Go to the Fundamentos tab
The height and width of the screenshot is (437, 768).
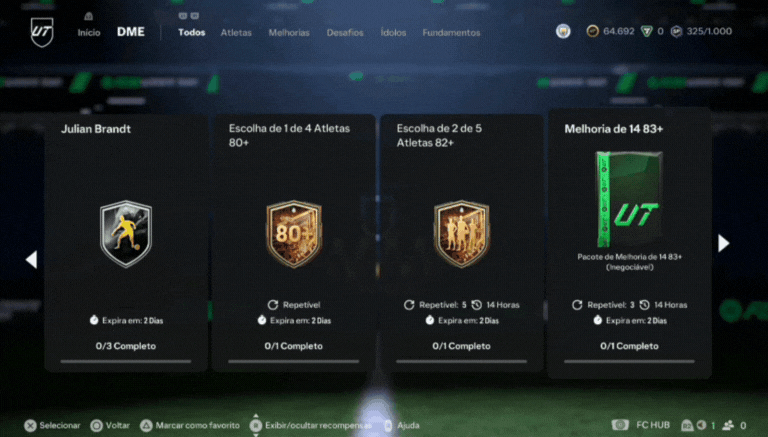click(x=451, y=33)
